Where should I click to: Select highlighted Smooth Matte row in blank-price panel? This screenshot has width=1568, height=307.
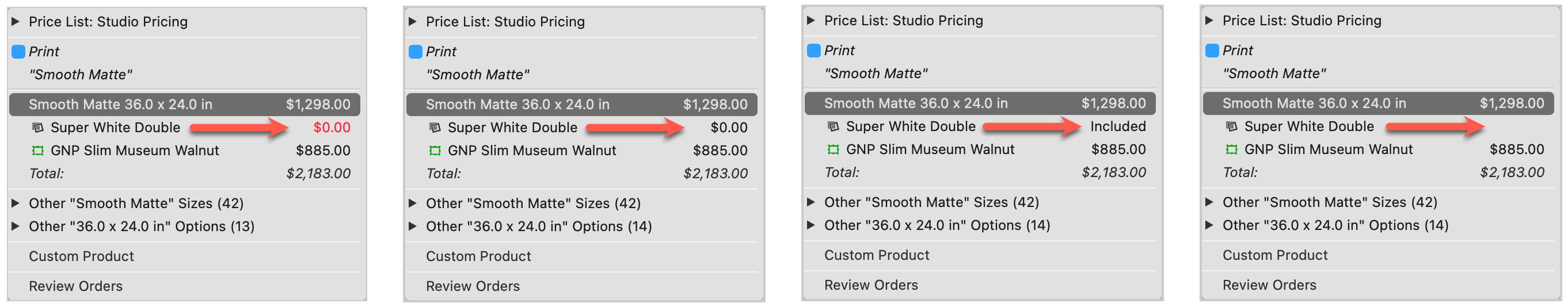point(1378,103)
